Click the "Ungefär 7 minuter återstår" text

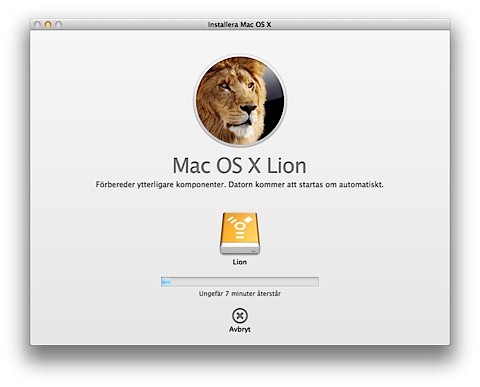tap(240, 294)
